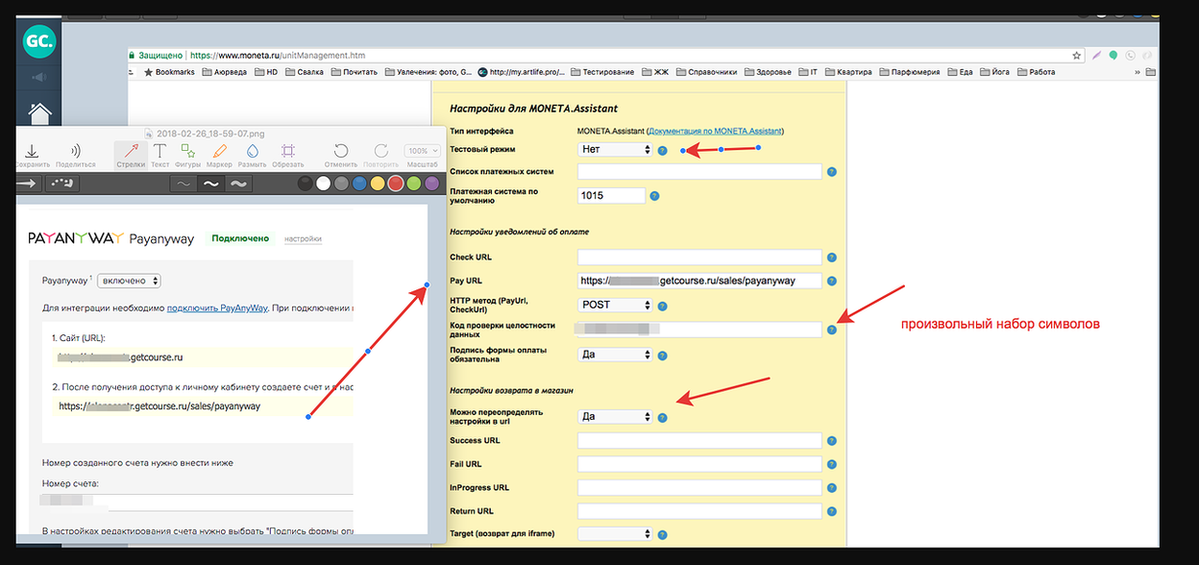Viewport: 1199px width, 565px height.
Task: Open the Тестовый режим dropdown
Action: (x=616, y=150)
